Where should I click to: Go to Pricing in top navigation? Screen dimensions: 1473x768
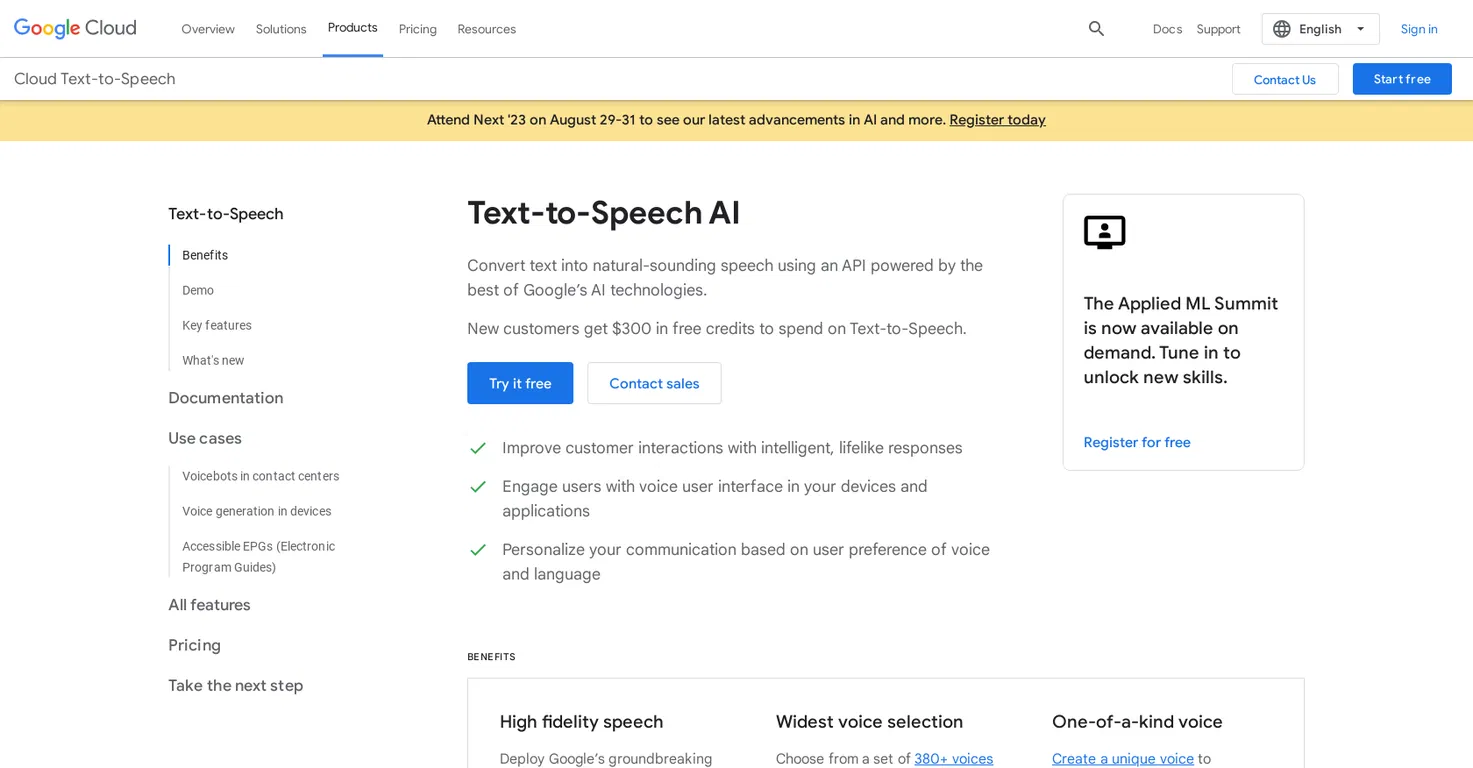[x=418, y=29]
